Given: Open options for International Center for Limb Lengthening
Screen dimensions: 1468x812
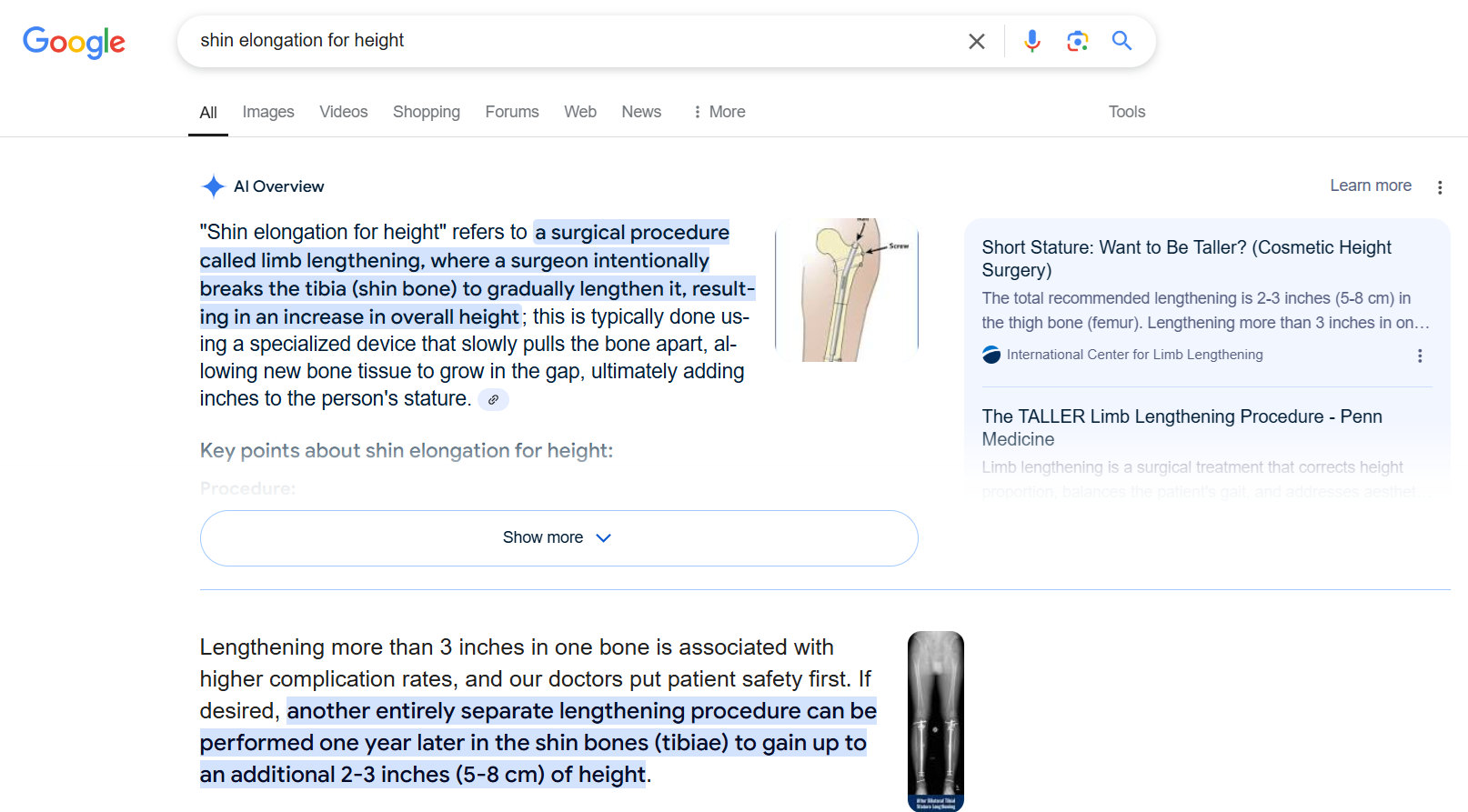Looking at the screenshot, I should [1419, 356].
